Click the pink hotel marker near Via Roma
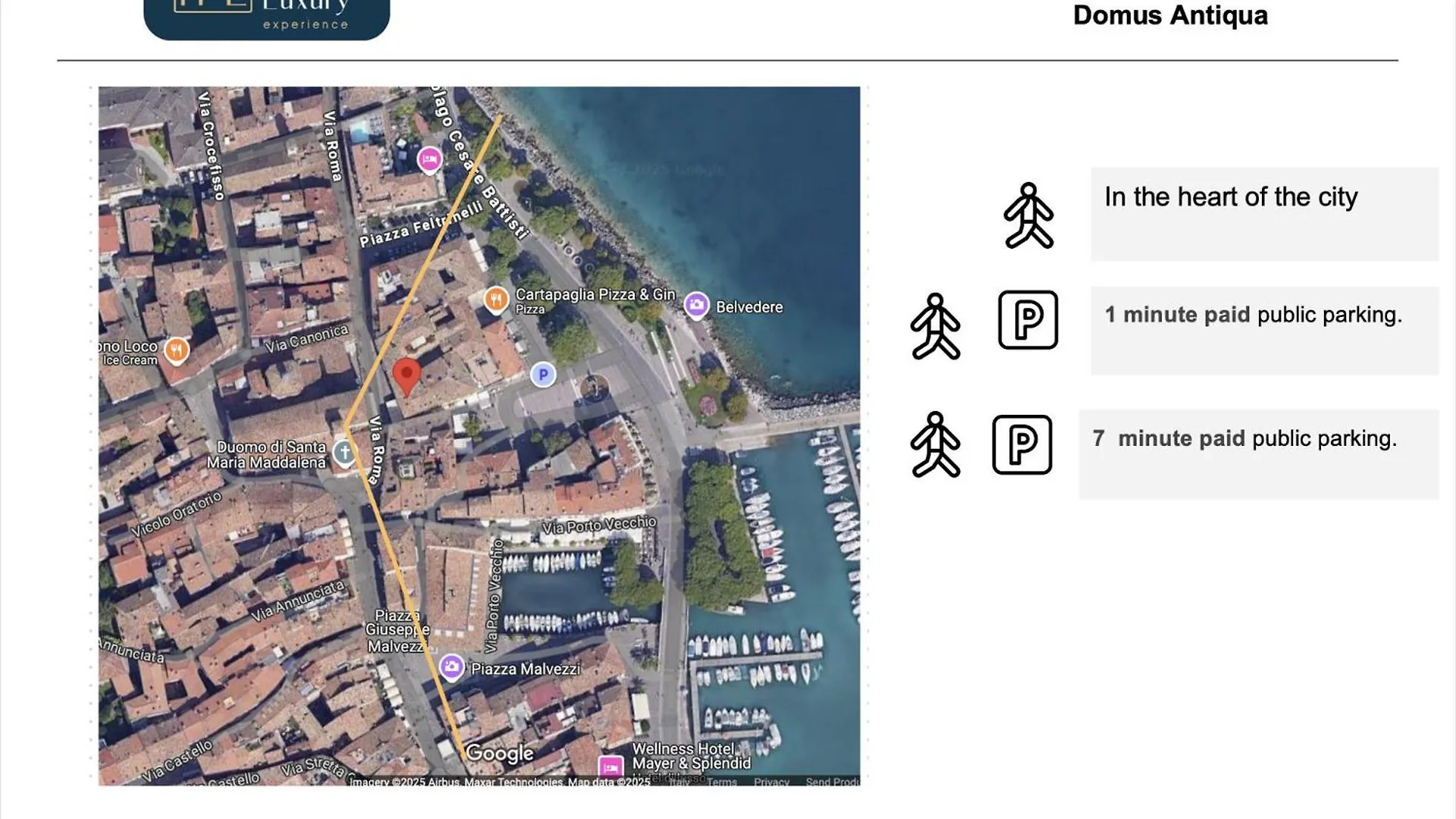The height and width of the screenshot is (819, 1456). click(x=429, y=160)
